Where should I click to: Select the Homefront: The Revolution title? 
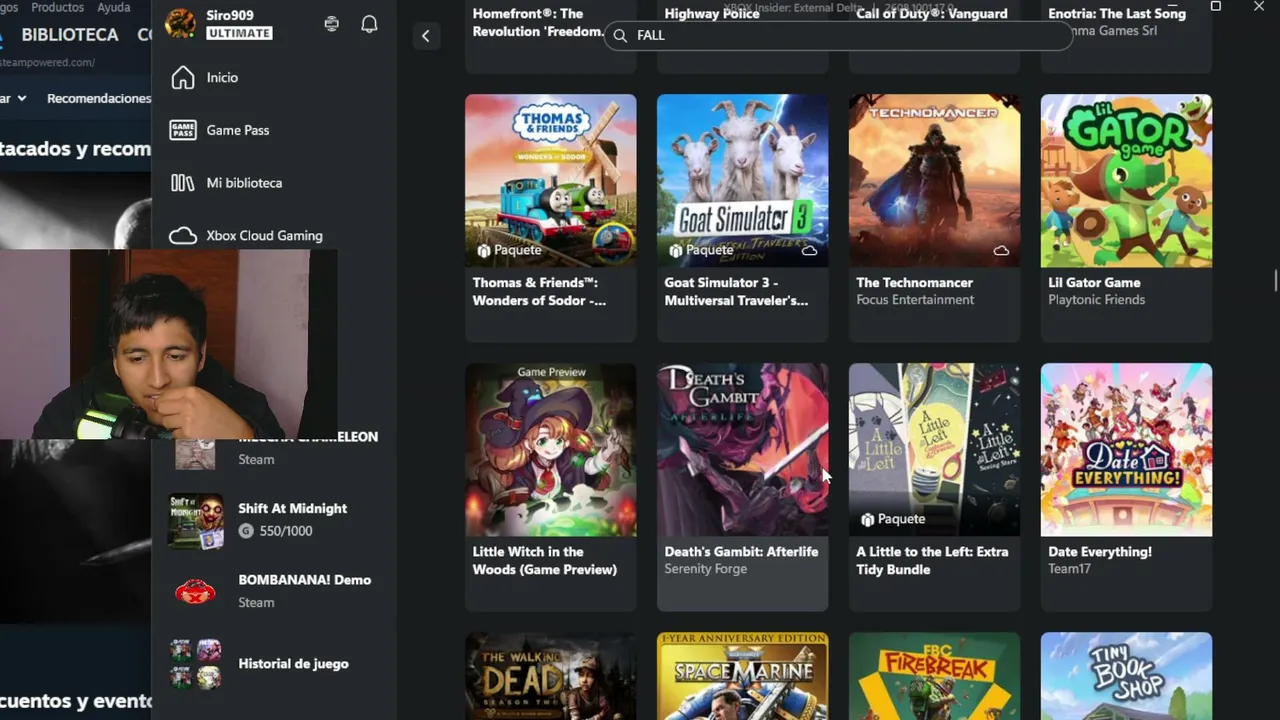pyautogui.click(x=539, y=22)
